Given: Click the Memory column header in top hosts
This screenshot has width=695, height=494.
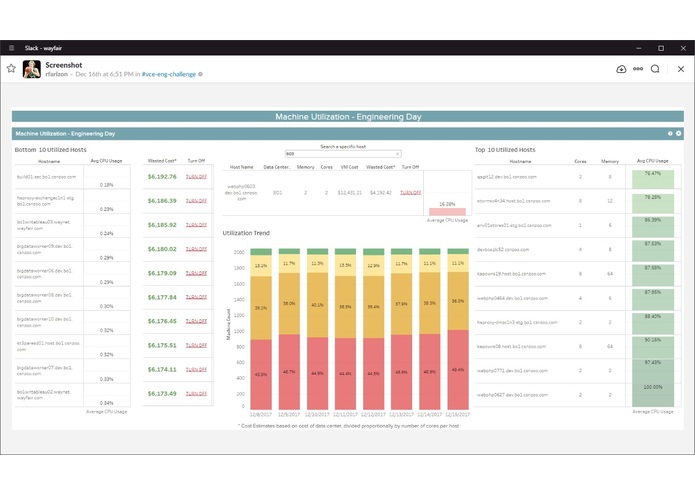Looking at the screenshot, I should click(610, 161).
